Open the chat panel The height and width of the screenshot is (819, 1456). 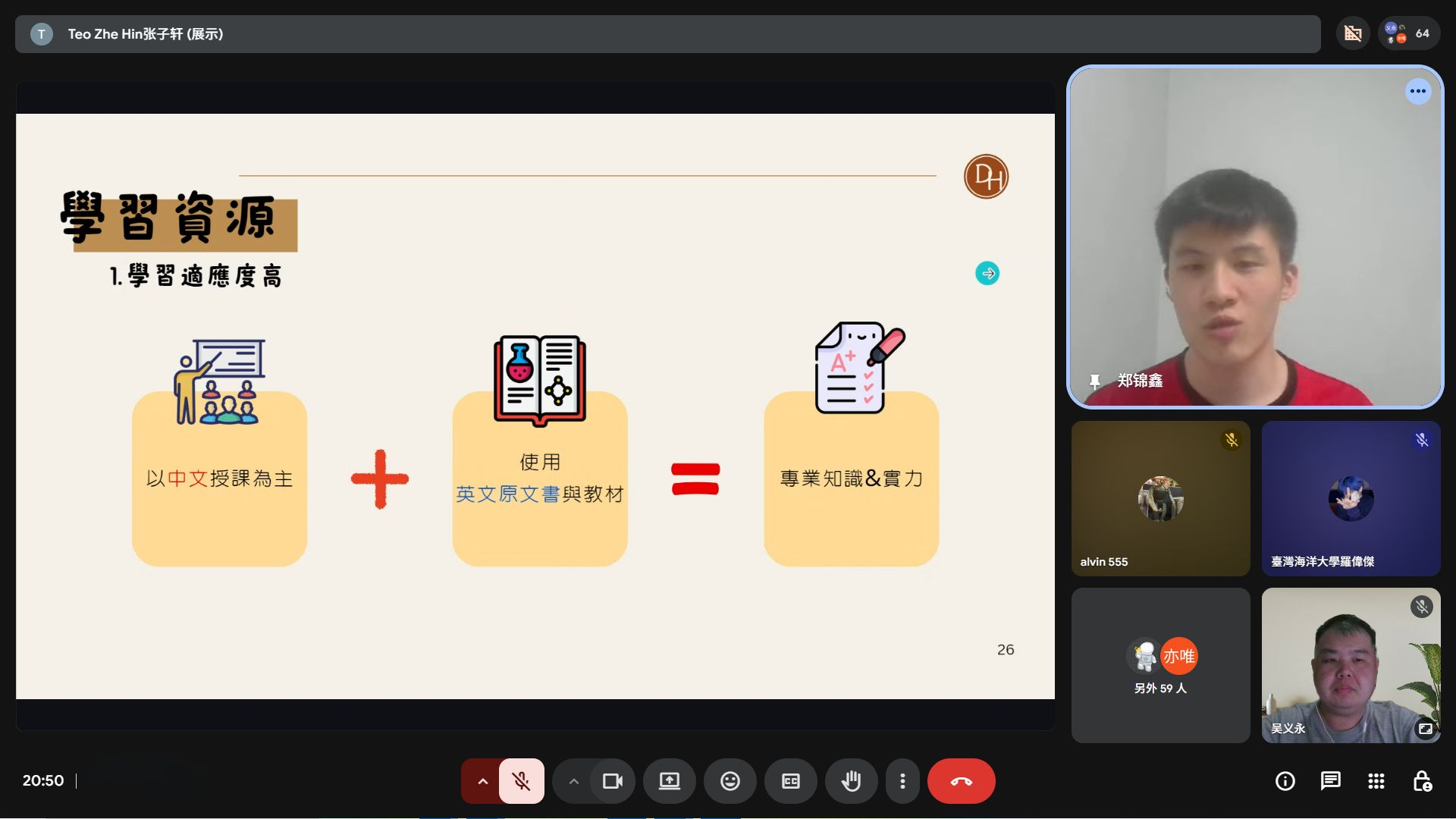(x=1330, y=781)
